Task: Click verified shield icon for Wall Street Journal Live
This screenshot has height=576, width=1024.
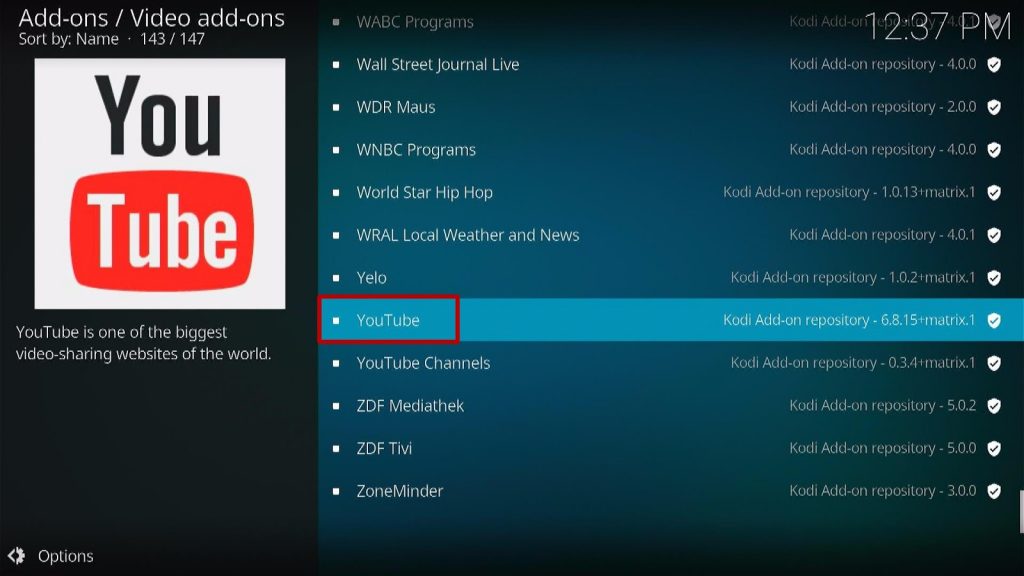Action: coord(994,65)
